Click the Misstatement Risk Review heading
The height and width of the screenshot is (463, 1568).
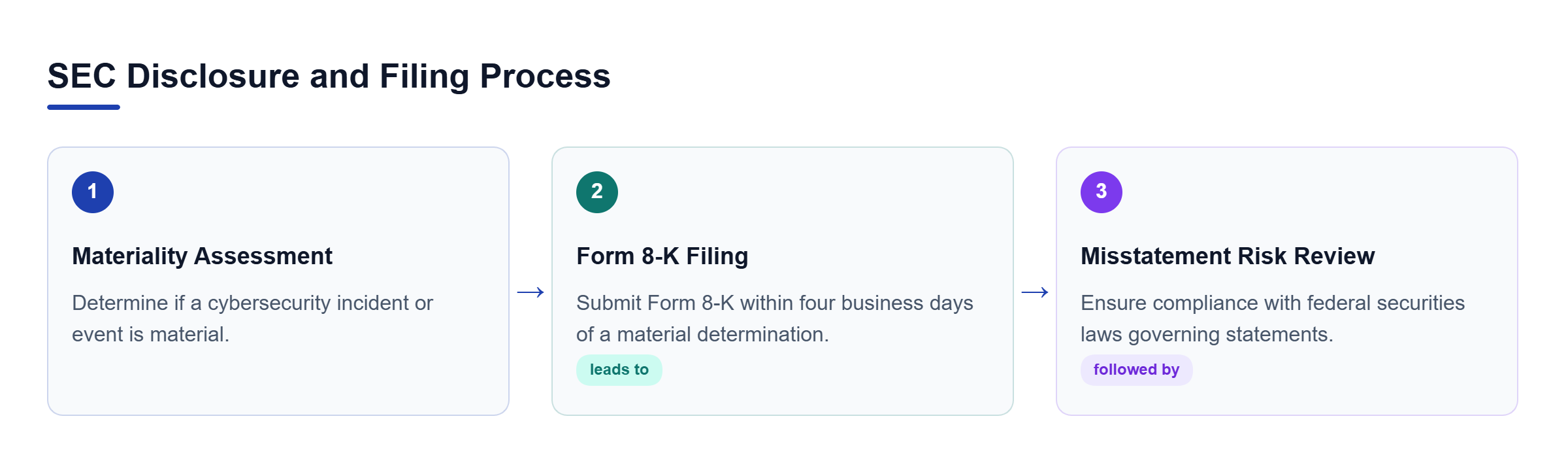1228,256
